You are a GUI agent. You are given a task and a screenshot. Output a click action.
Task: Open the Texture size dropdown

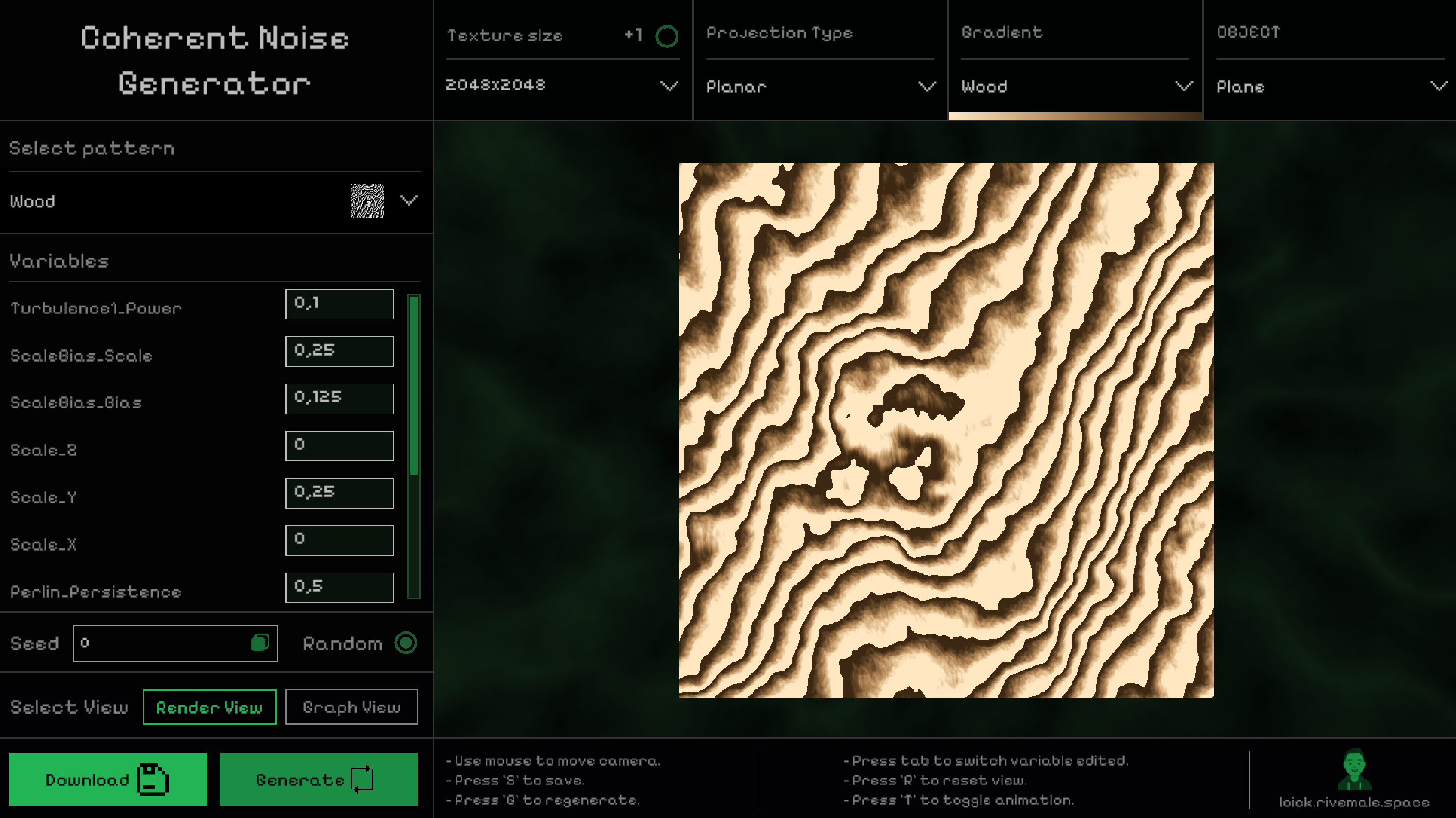562,86
